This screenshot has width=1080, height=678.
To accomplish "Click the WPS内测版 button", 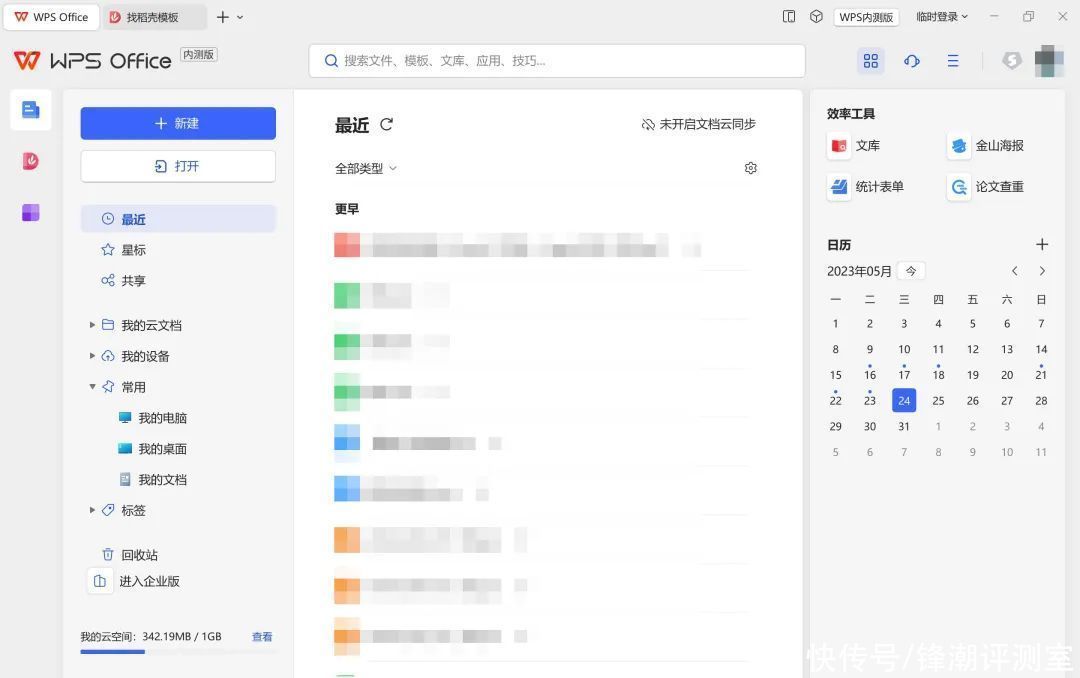I will [866, 17].
